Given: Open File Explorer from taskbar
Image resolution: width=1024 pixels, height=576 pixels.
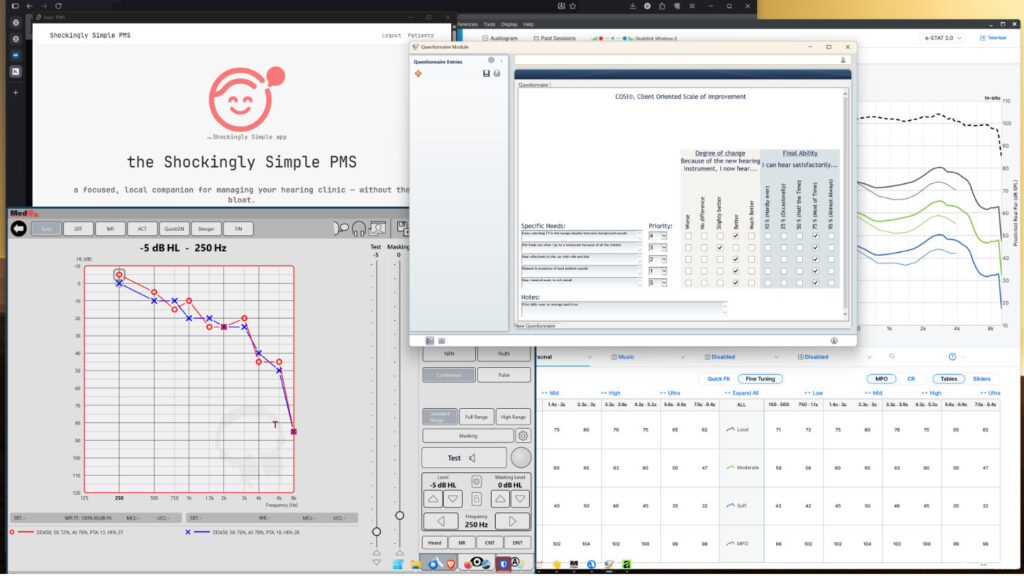Looking at the screenshot, I should tap(415, 564).
